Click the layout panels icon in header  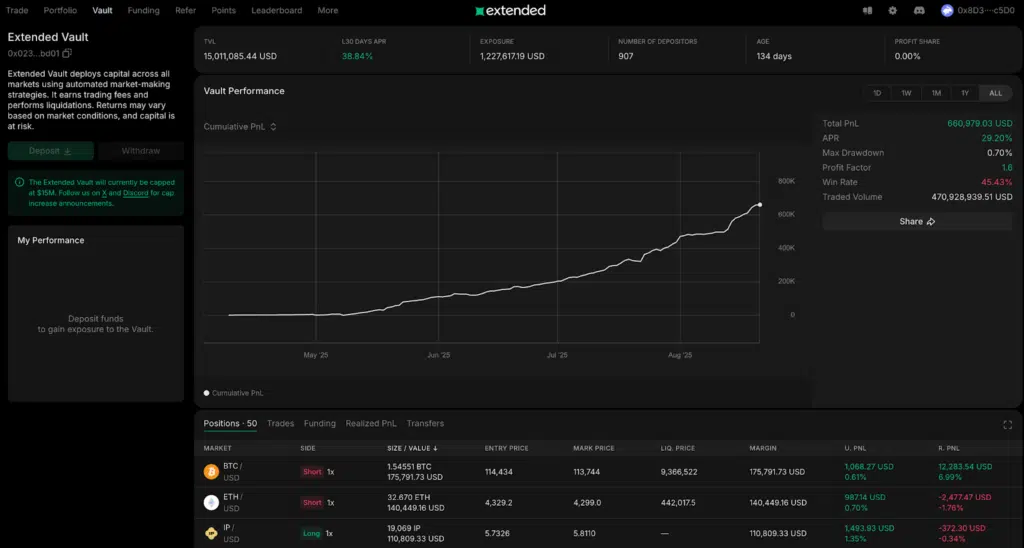[867, 11]
